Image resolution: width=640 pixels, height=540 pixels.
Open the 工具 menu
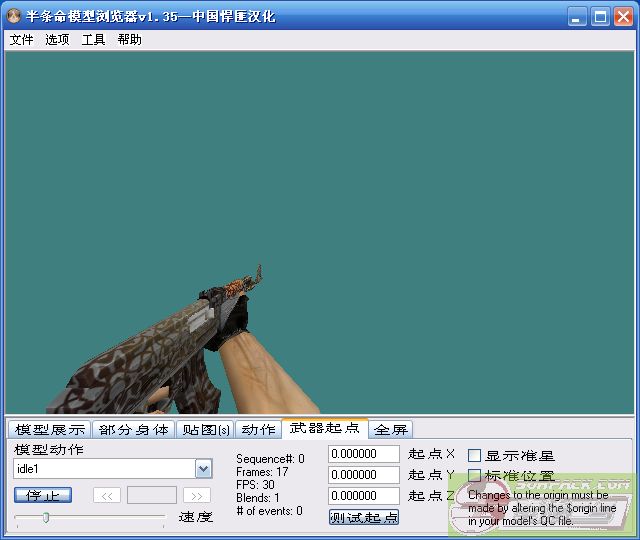pyautogui.click(x=93, y=40)
